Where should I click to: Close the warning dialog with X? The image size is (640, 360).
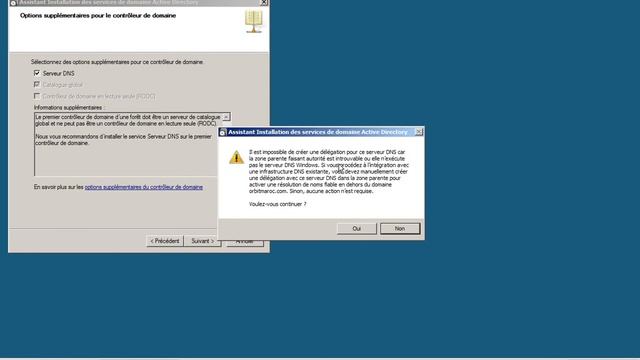click(x=418, y=132)
